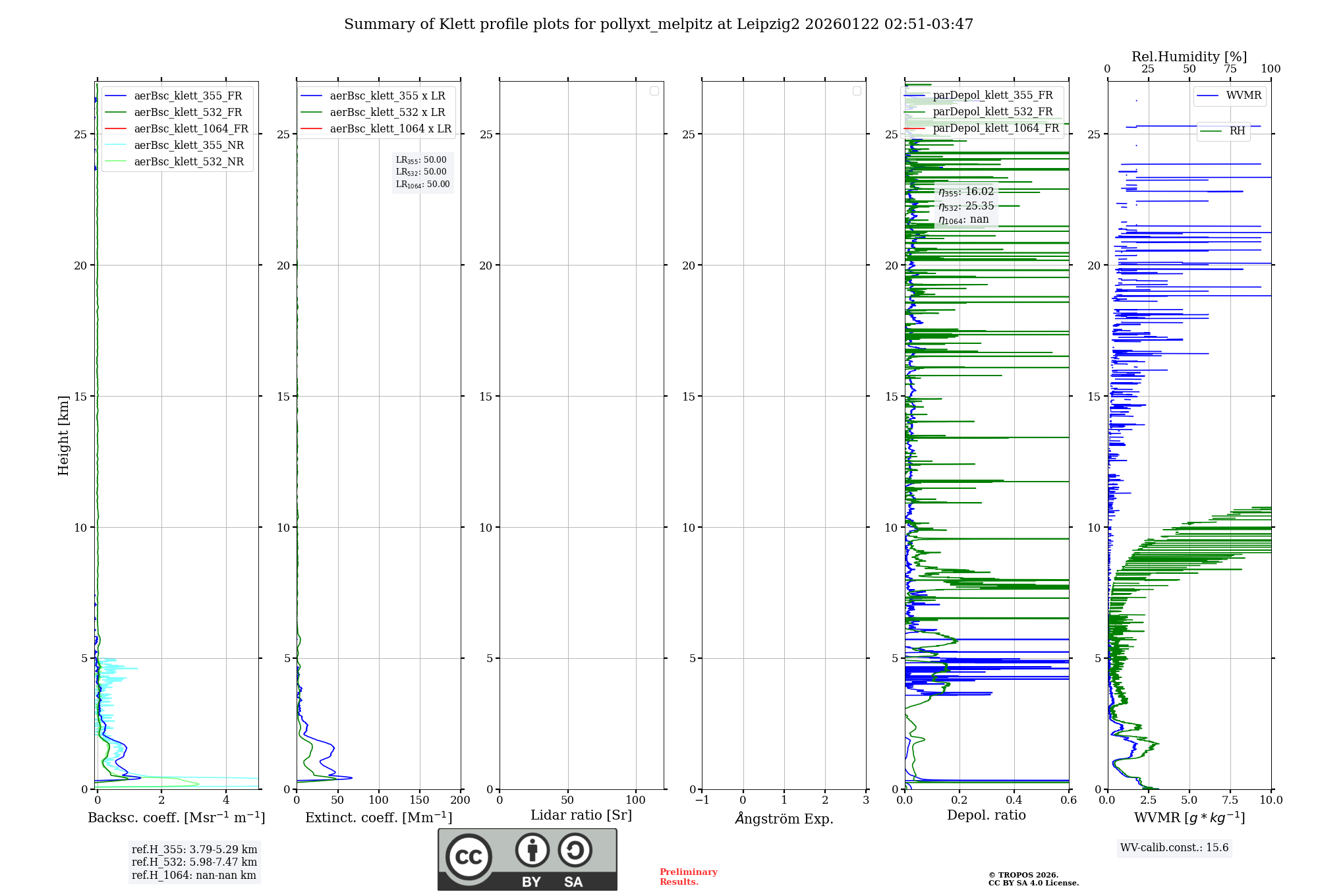
Task: Click the Rel.Humidity [%] axis label
Action: 1189,57
